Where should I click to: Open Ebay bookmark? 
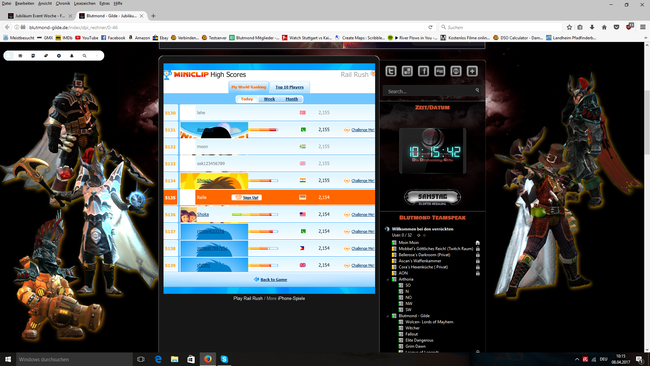point(160,38)
